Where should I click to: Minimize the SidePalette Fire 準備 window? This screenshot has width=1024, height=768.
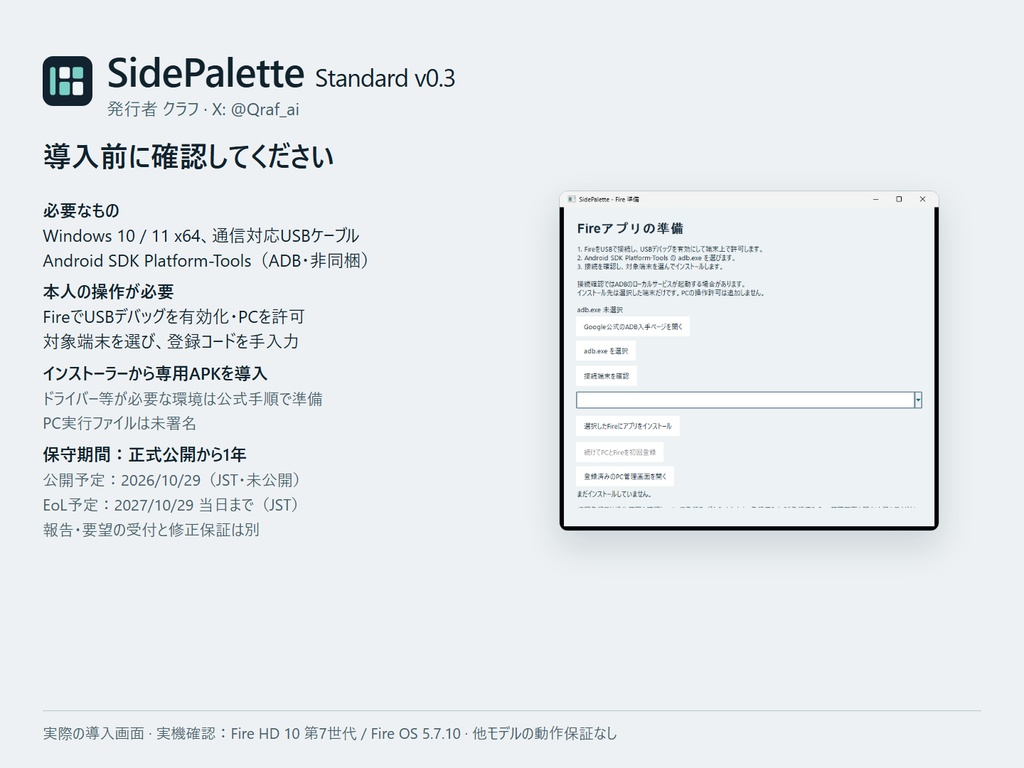click(876, 199)
